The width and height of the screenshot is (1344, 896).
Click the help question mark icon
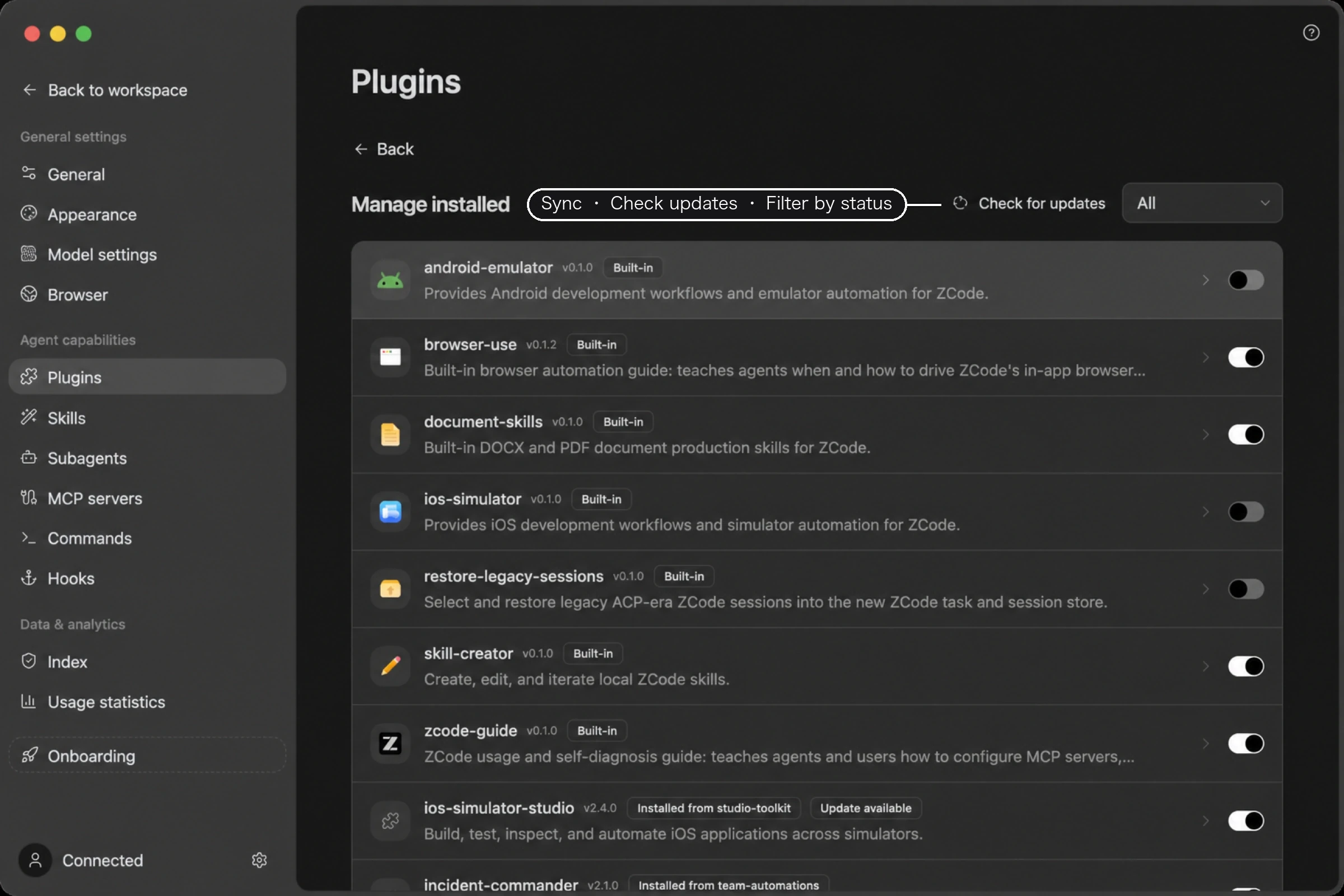[x=1311, y=32]
